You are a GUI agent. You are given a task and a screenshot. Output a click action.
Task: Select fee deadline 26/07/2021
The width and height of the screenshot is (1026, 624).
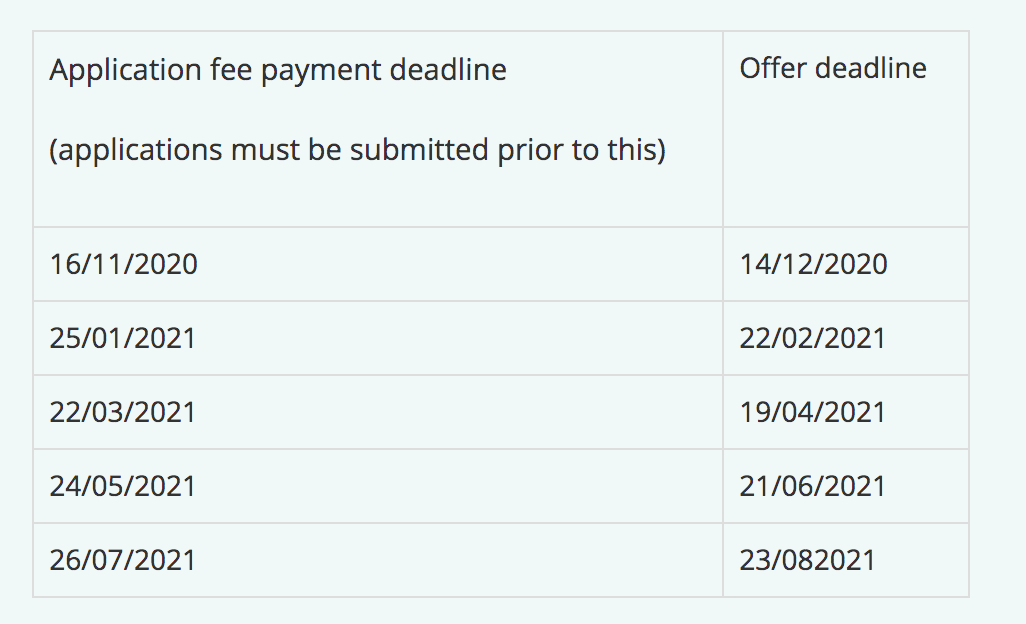click(x=122, y=560)
